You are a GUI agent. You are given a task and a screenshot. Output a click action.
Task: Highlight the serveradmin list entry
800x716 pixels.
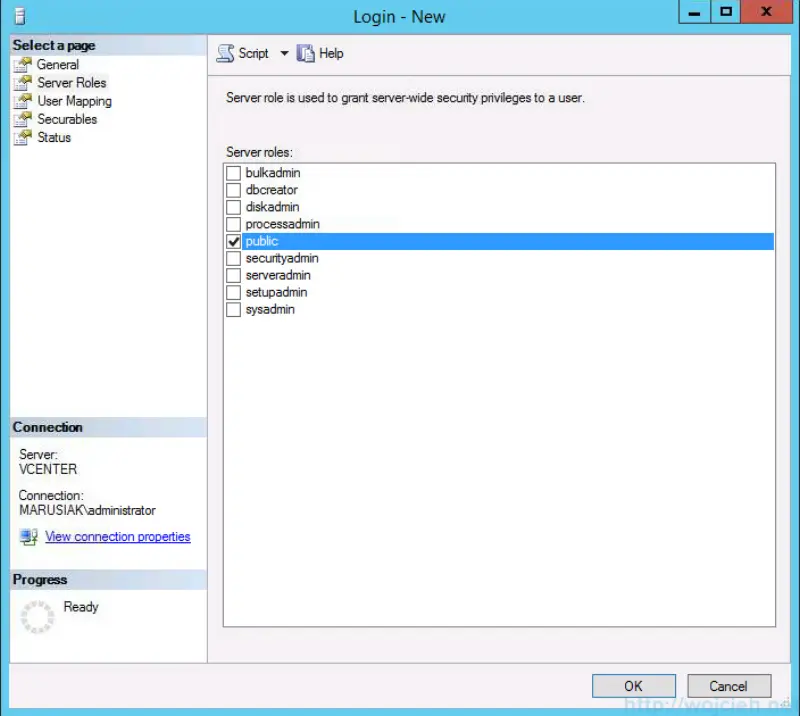click(x=278, y=275)
